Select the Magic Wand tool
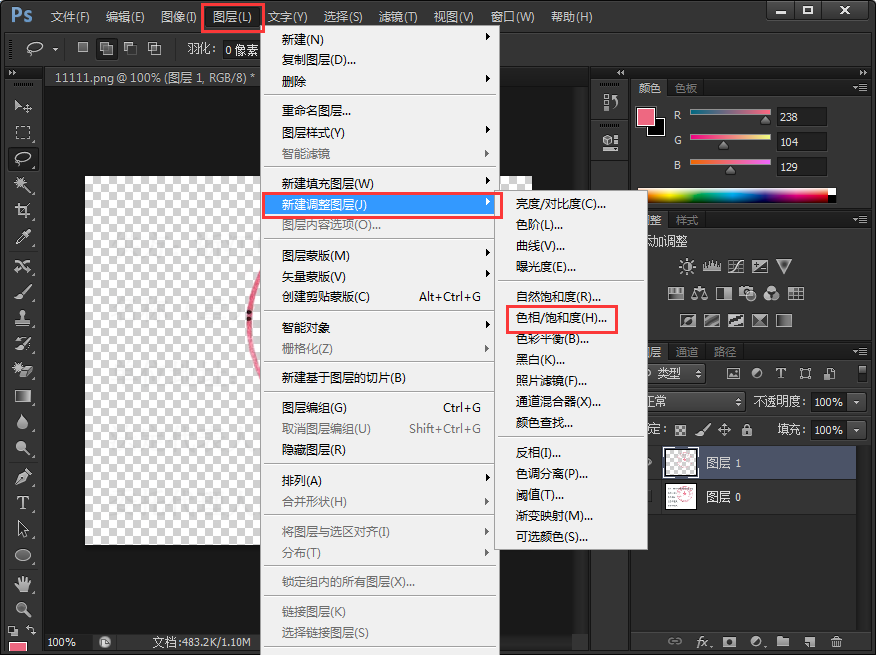This screenshot has width=876, height=655. pyautogui.click(x=23, y=184)
